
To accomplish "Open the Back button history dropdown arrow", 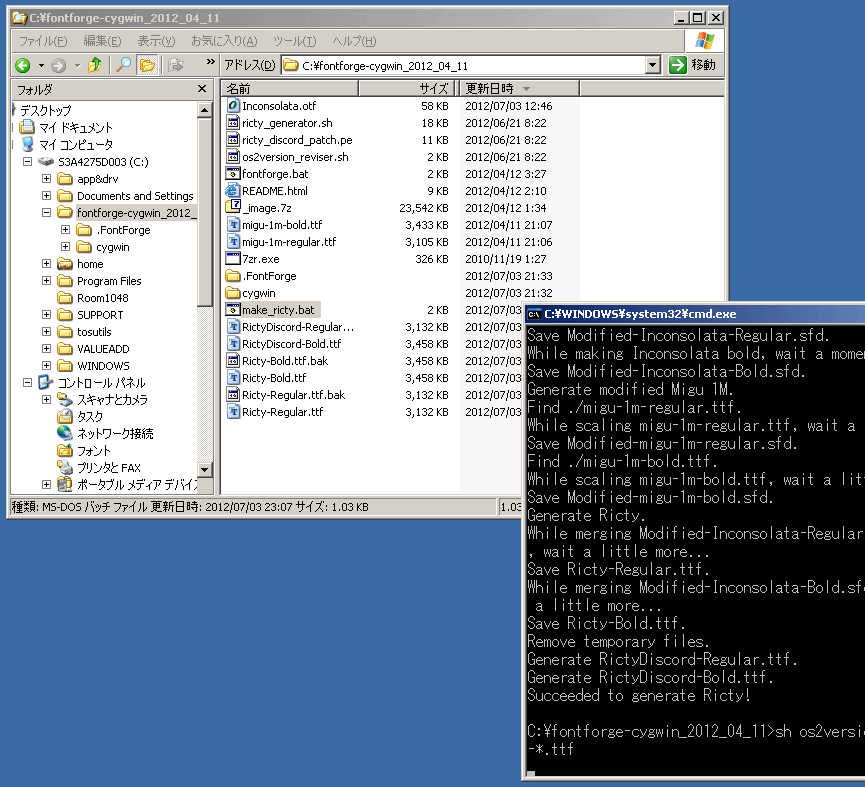I will click(x=41, y=66).
